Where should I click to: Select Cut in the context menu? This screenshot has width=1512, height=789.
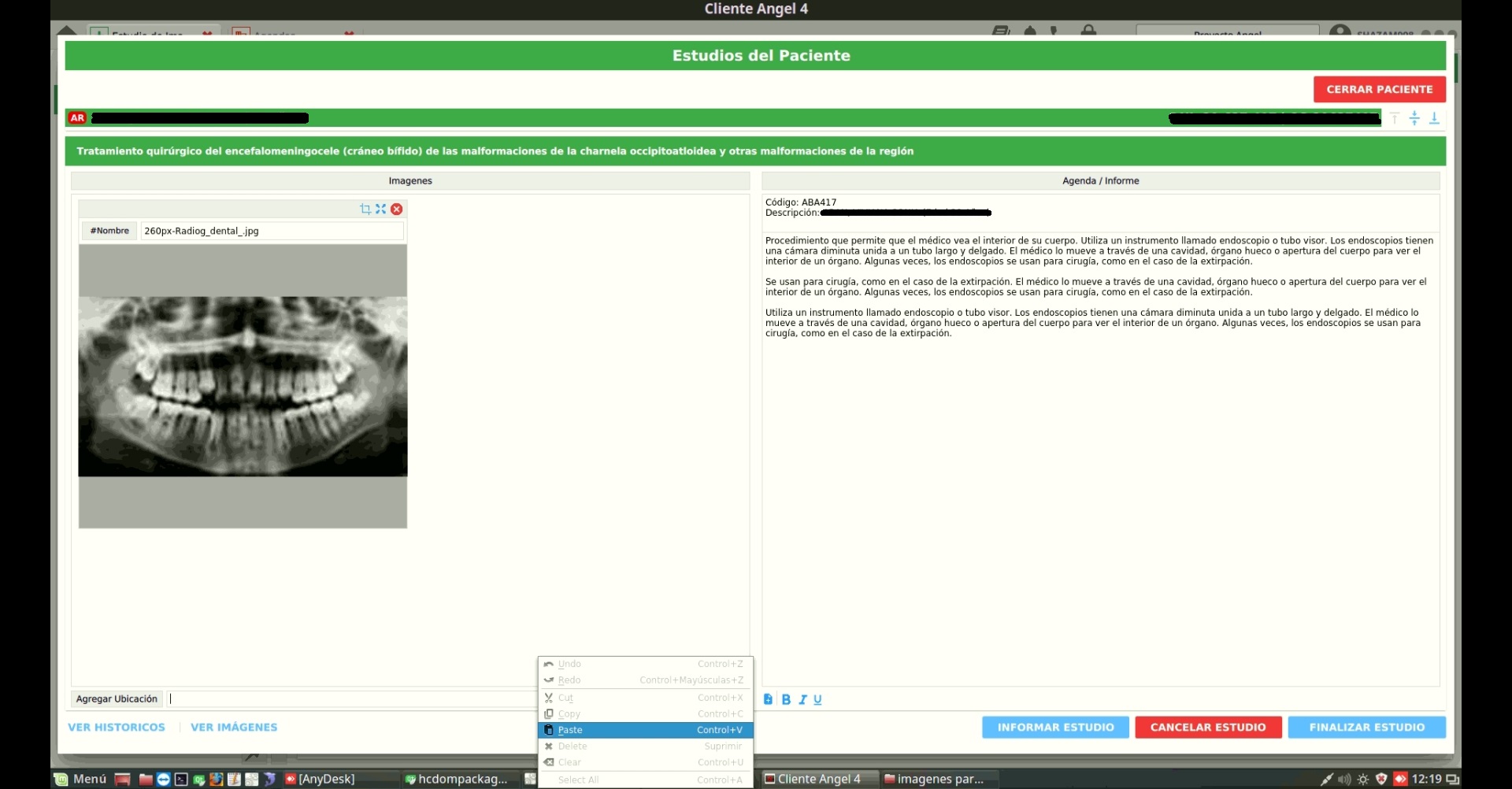pyautogui.click(x=646, y=698)
